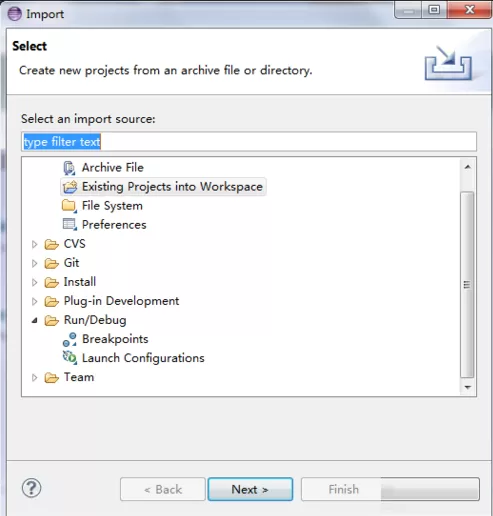Select the Archive File import icon
This screenshot has width=493, height=516.
(69, 168)
